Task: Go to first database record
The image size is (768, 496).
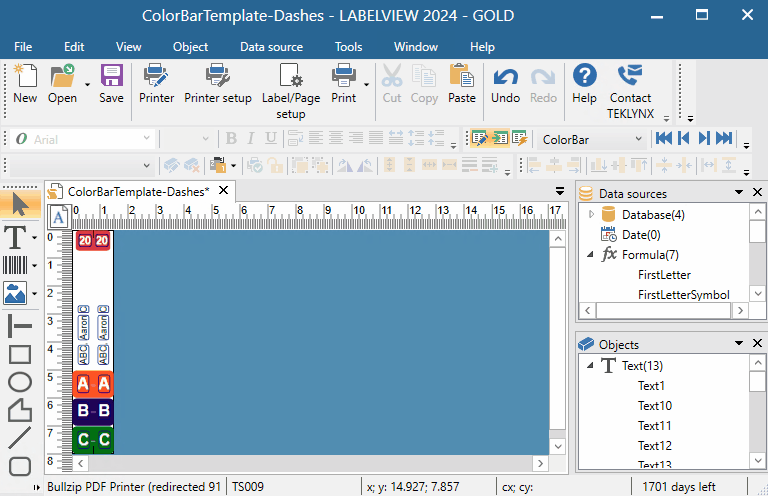Action: (x=664, y=139)
